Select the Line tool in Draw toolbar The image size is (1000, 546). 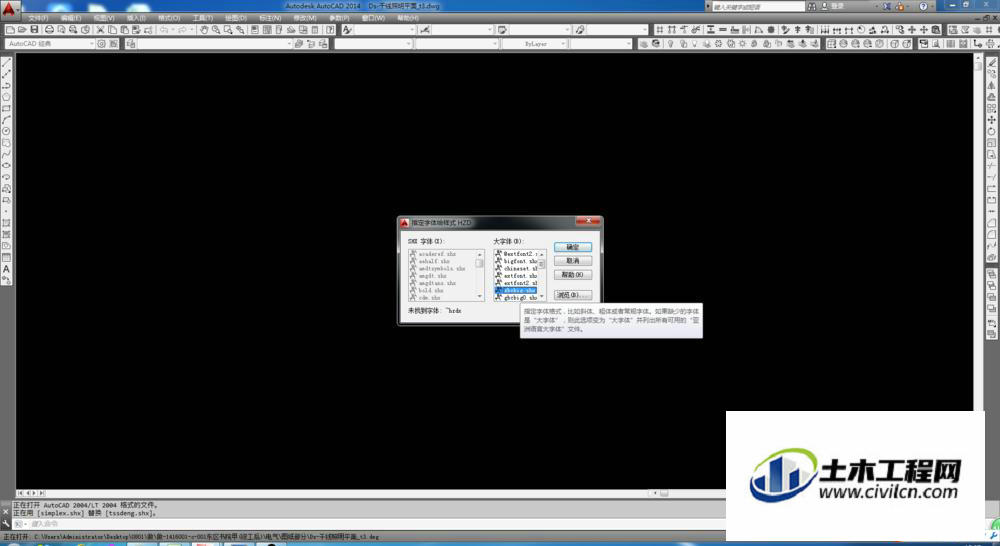pos(6,62)
